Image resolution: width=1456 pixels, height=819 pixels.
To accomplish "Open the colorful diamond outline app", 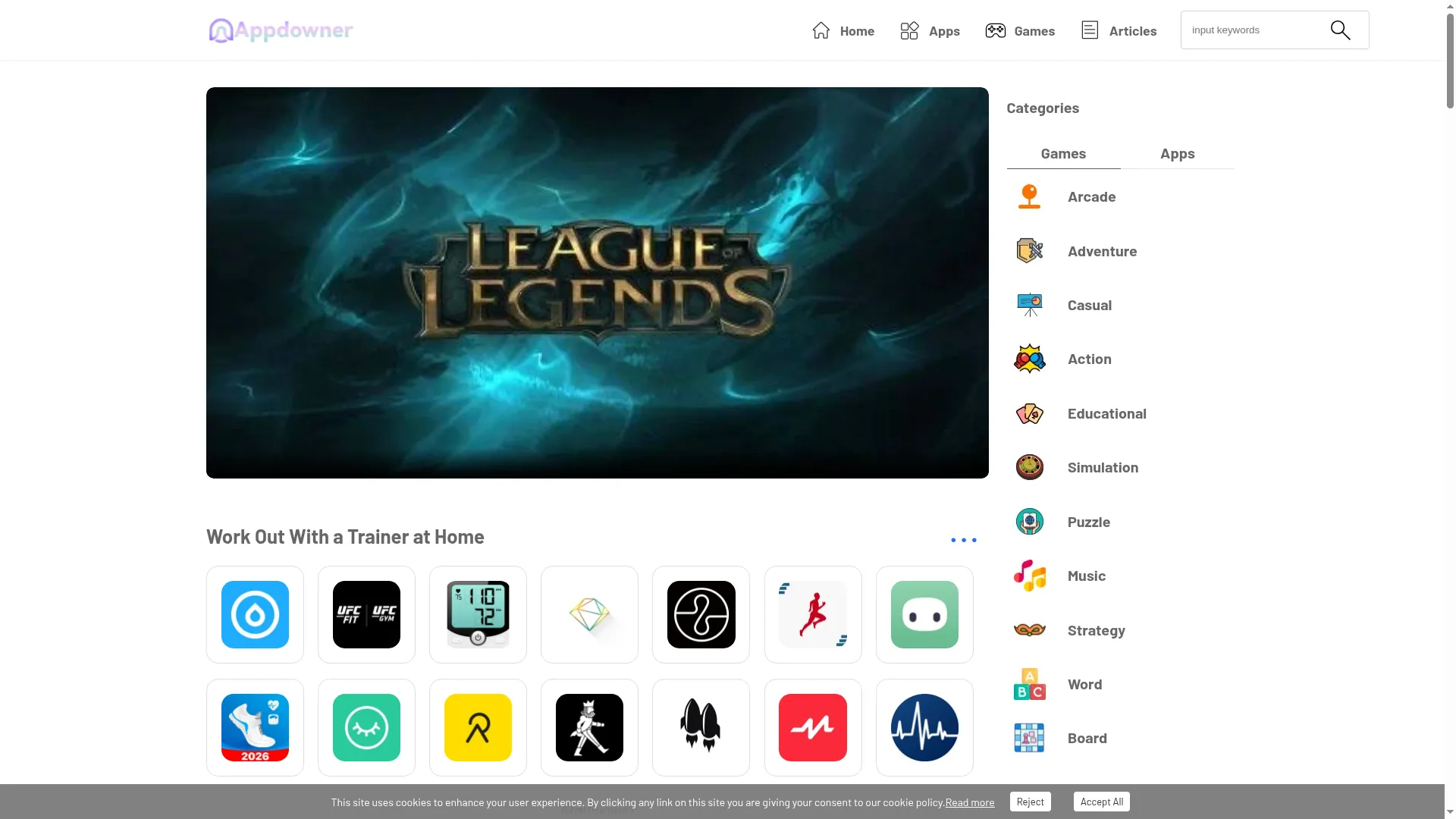I will pyautogui.click(x=589, y=614).
